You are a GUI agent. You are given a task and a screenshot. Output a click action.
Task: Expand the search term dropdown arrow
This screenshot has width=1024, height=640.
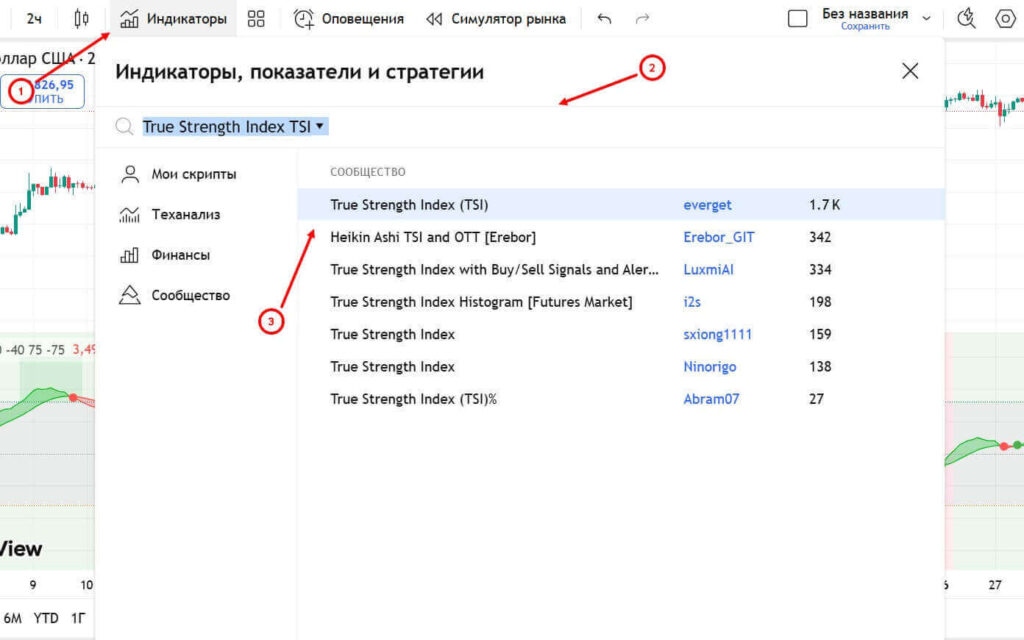click(319, 126)
